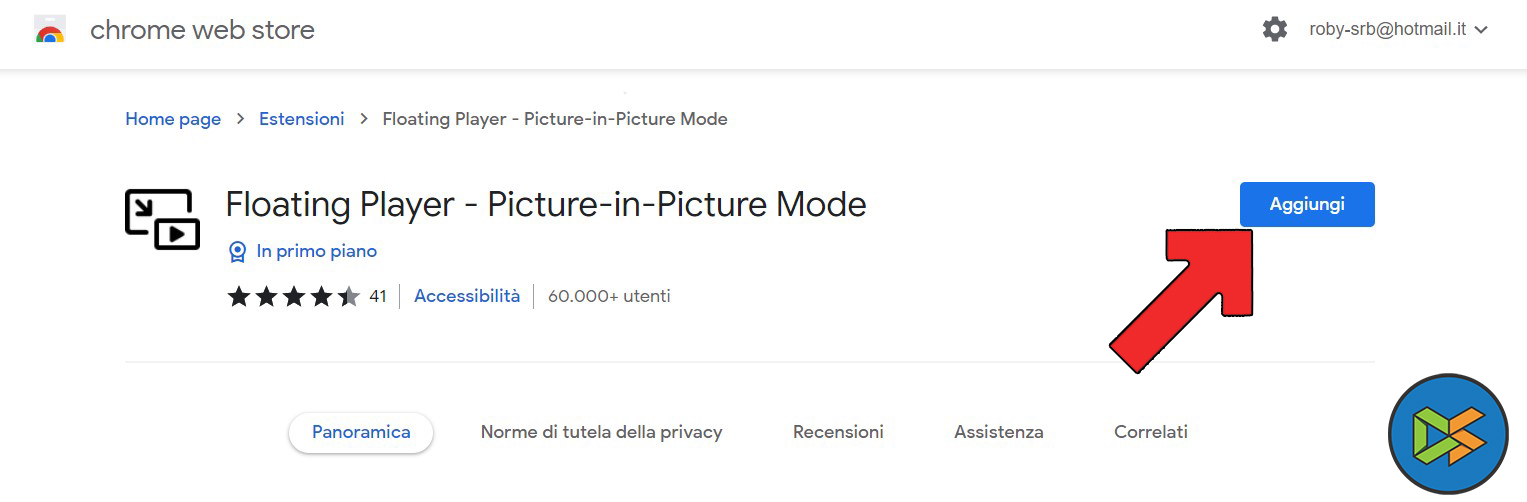Open the Accessibilità category link
This screenshot has height=502, width=1527.
[467, 297]
